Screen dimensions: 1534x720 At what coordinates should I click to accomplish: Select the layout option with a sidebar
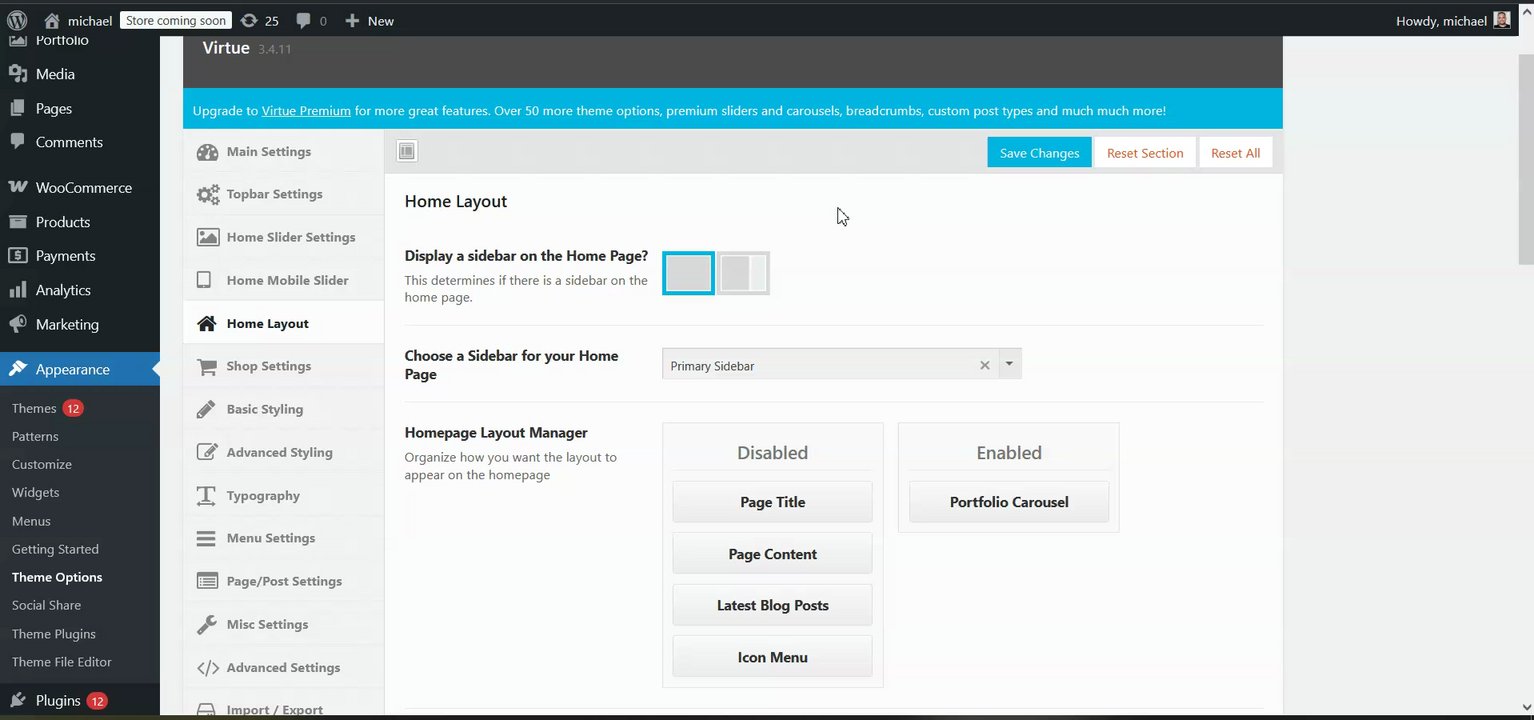tap(743, 273)
